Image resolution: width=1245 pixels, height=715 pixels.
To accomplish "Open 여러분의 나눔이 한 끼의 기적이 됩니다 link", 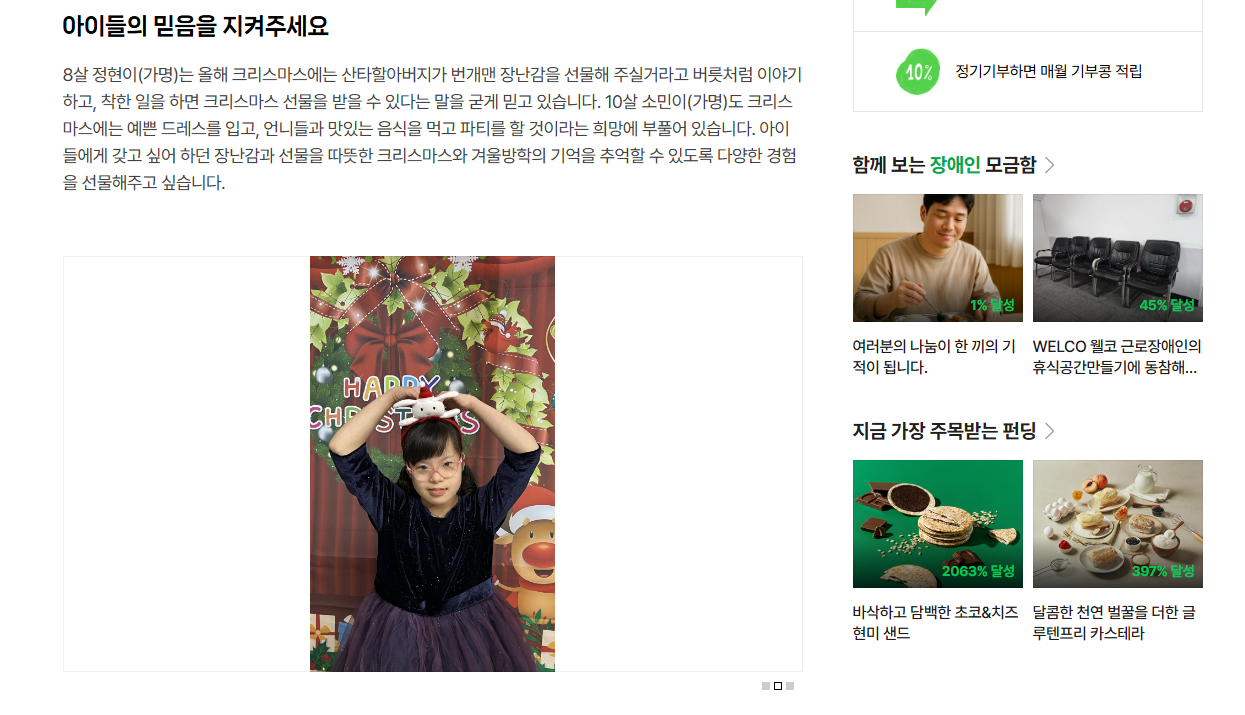I will (x=935, y=357).
